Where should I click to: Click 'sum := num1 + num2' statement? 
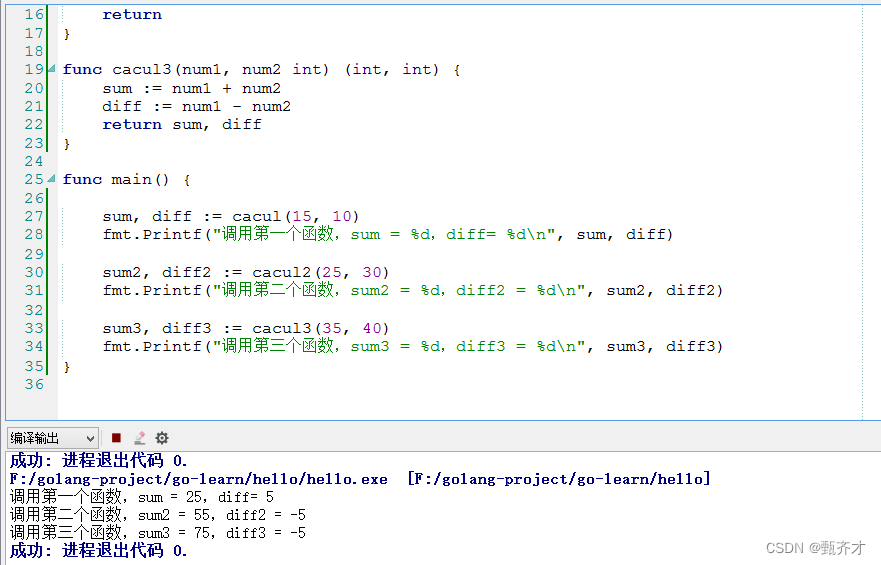point(191,88)
